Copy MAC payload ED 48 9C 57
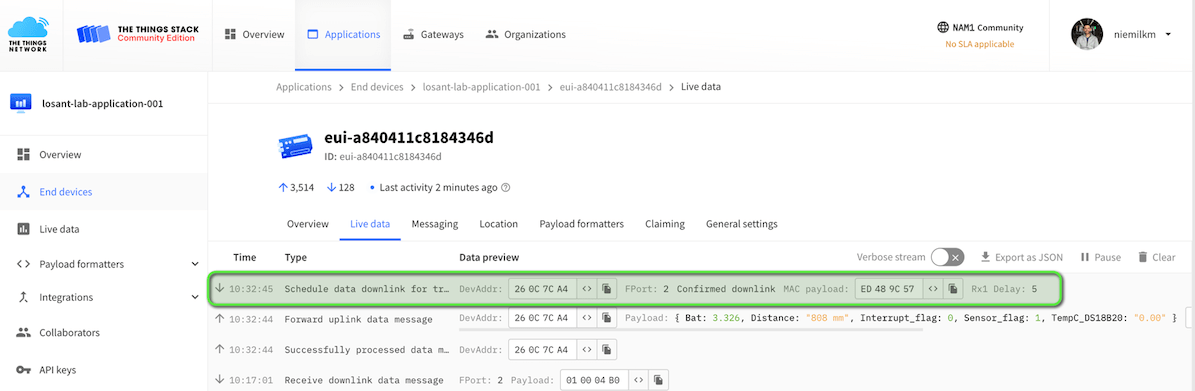This screenshot has width=1195, height=391. [954, 289]
